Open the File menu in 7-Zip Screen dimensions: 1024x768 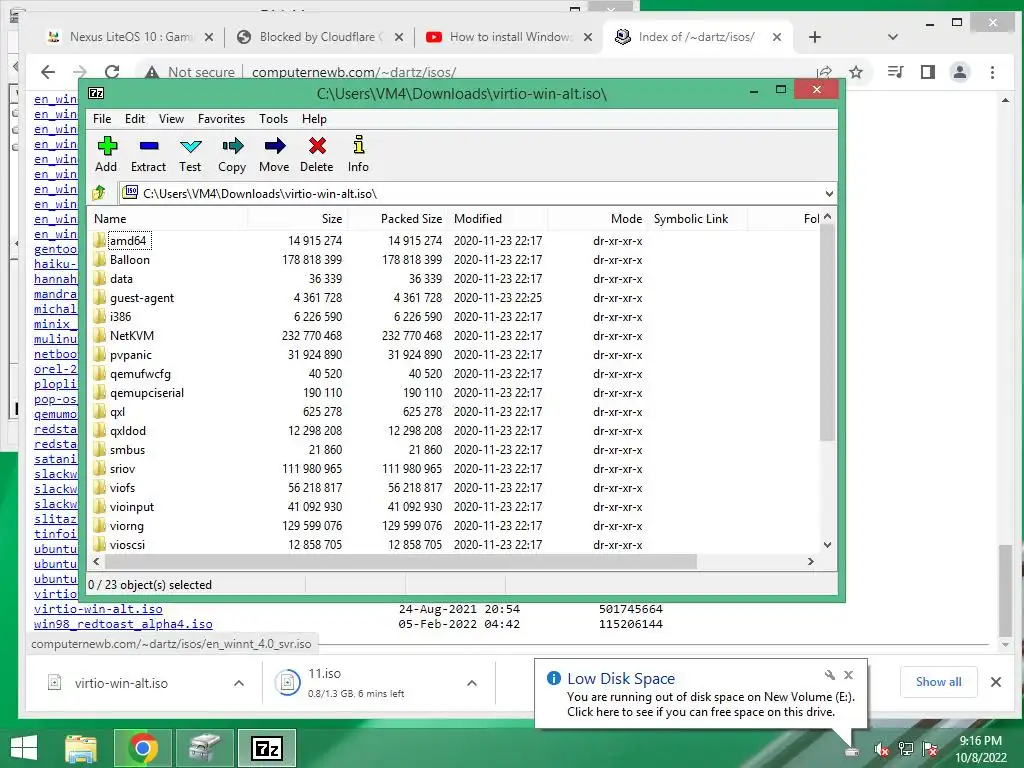pos(102,119)
